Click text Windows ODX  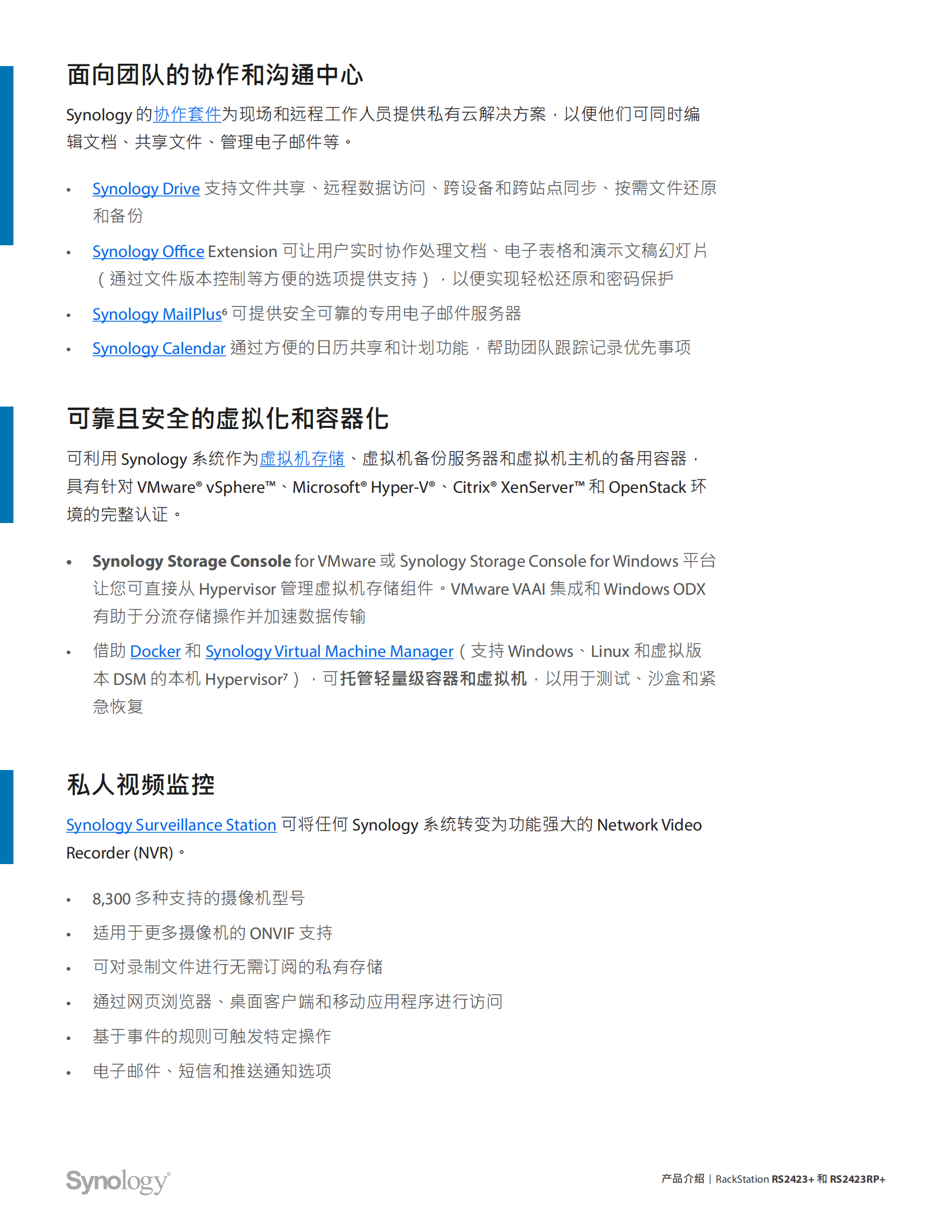tap(655, 589)
